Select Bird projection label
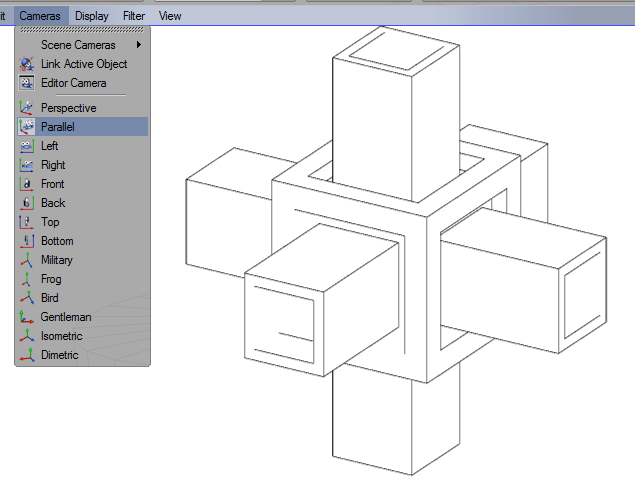Image resolution: width=635 pixels, height=488 pixels. (50, 298)
